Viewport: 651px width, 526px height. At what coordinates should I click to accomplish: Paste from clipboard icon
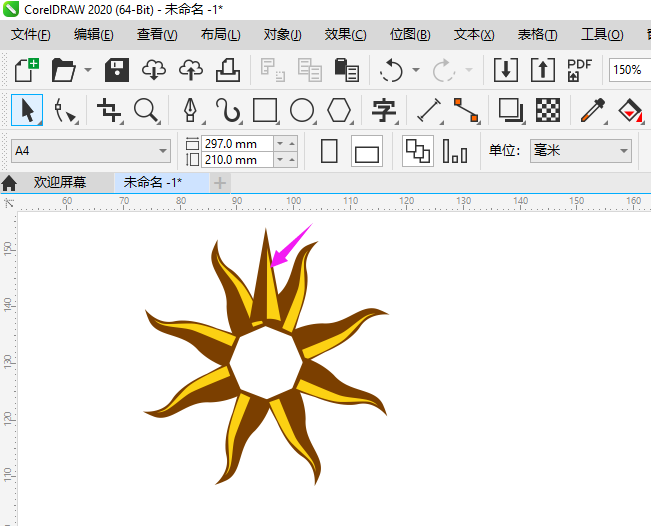click(x=347, y=70)
